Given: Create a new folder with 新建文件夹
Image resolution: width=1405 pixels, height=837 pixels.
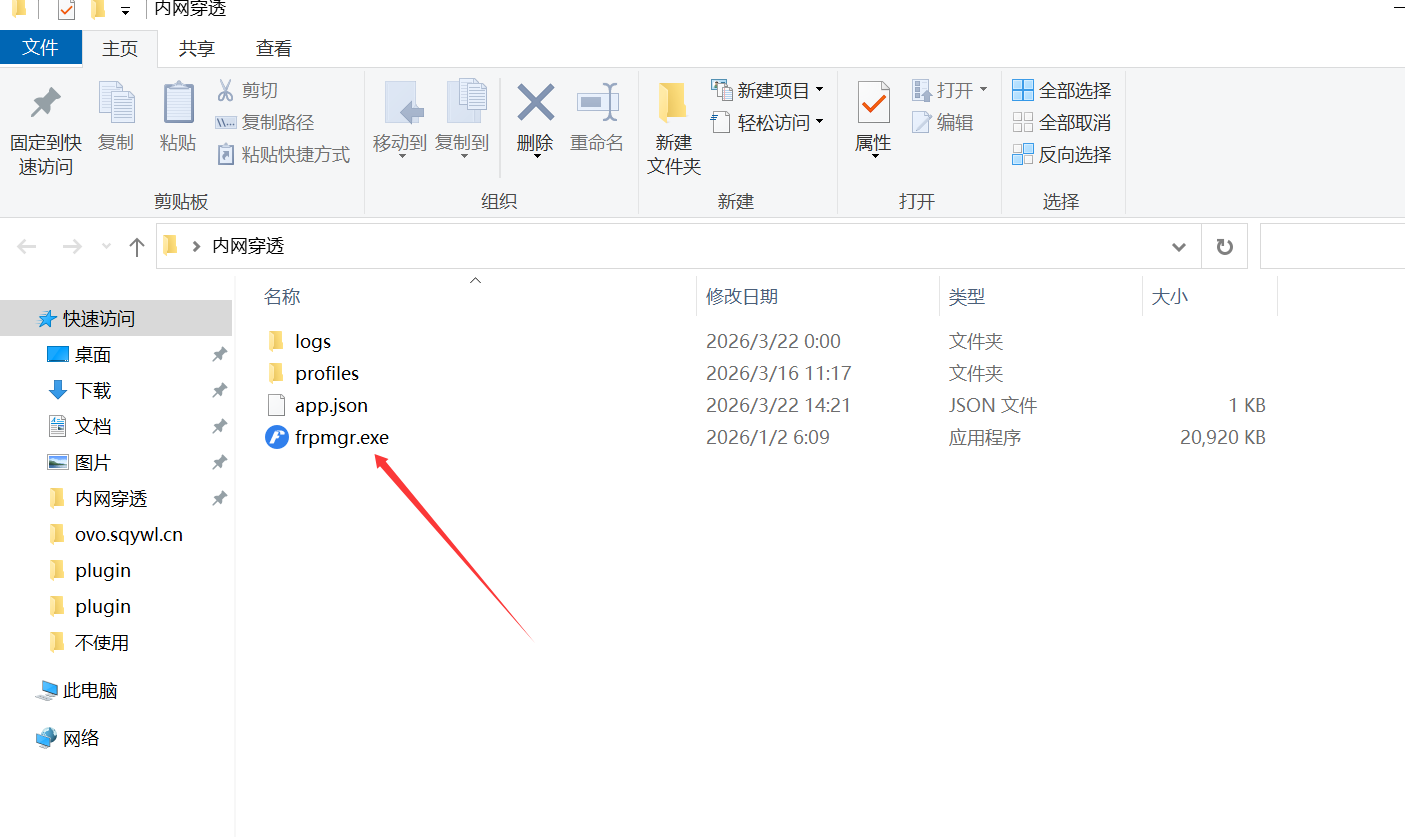Looking at the screenshot, I should [x=673, y=128].
